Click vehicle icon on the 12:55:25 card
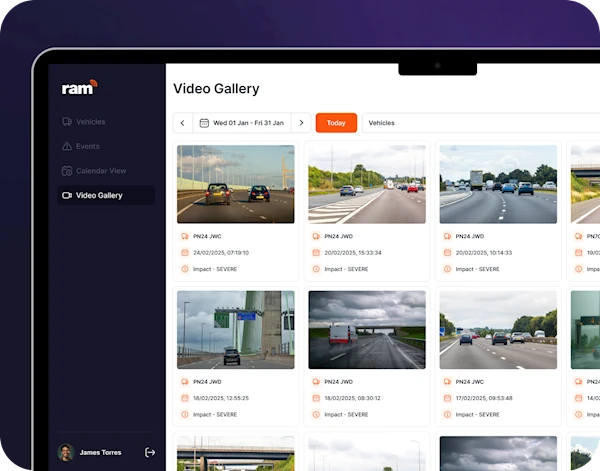 click(185, 381)
